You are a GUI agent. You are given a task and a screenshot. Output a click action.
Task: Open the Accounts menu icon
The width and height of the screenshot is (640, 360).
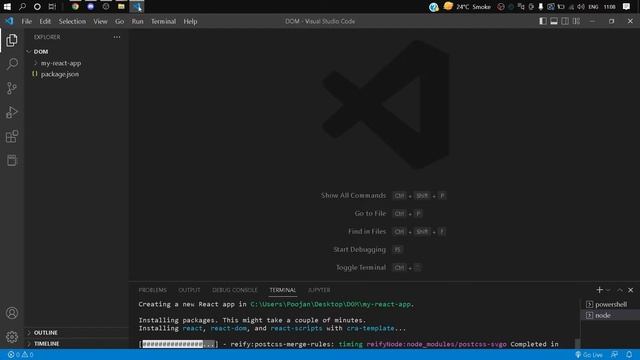12,313
